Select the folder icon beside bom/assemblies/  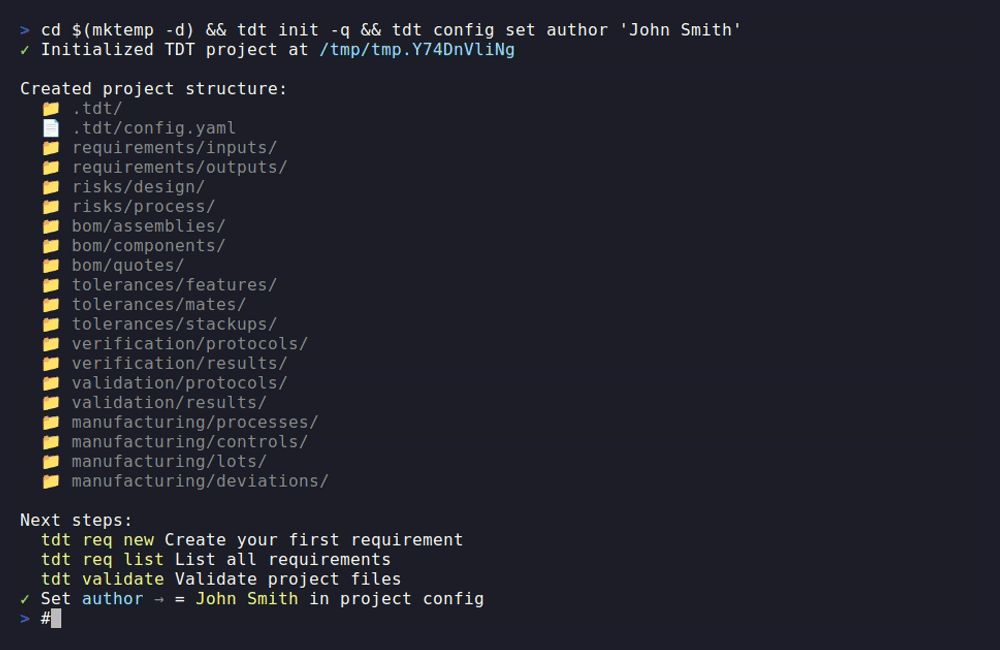click(51, 226)
